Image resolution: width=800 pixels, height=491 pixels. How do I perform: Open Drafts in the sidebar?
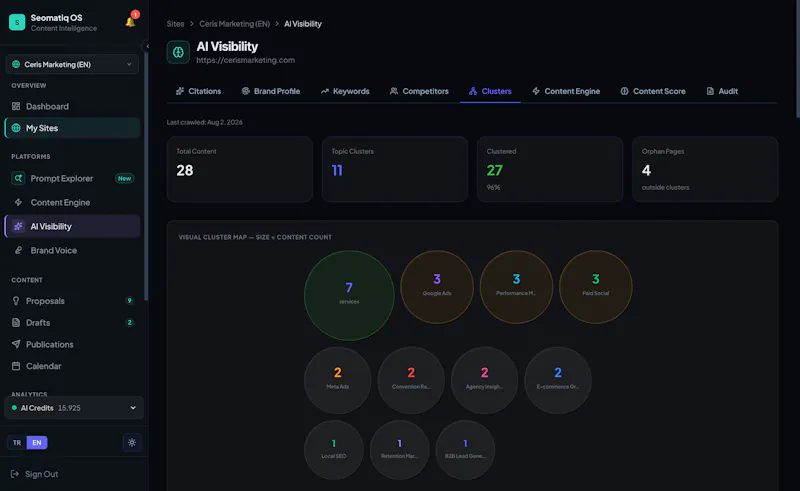pos(72,323)
